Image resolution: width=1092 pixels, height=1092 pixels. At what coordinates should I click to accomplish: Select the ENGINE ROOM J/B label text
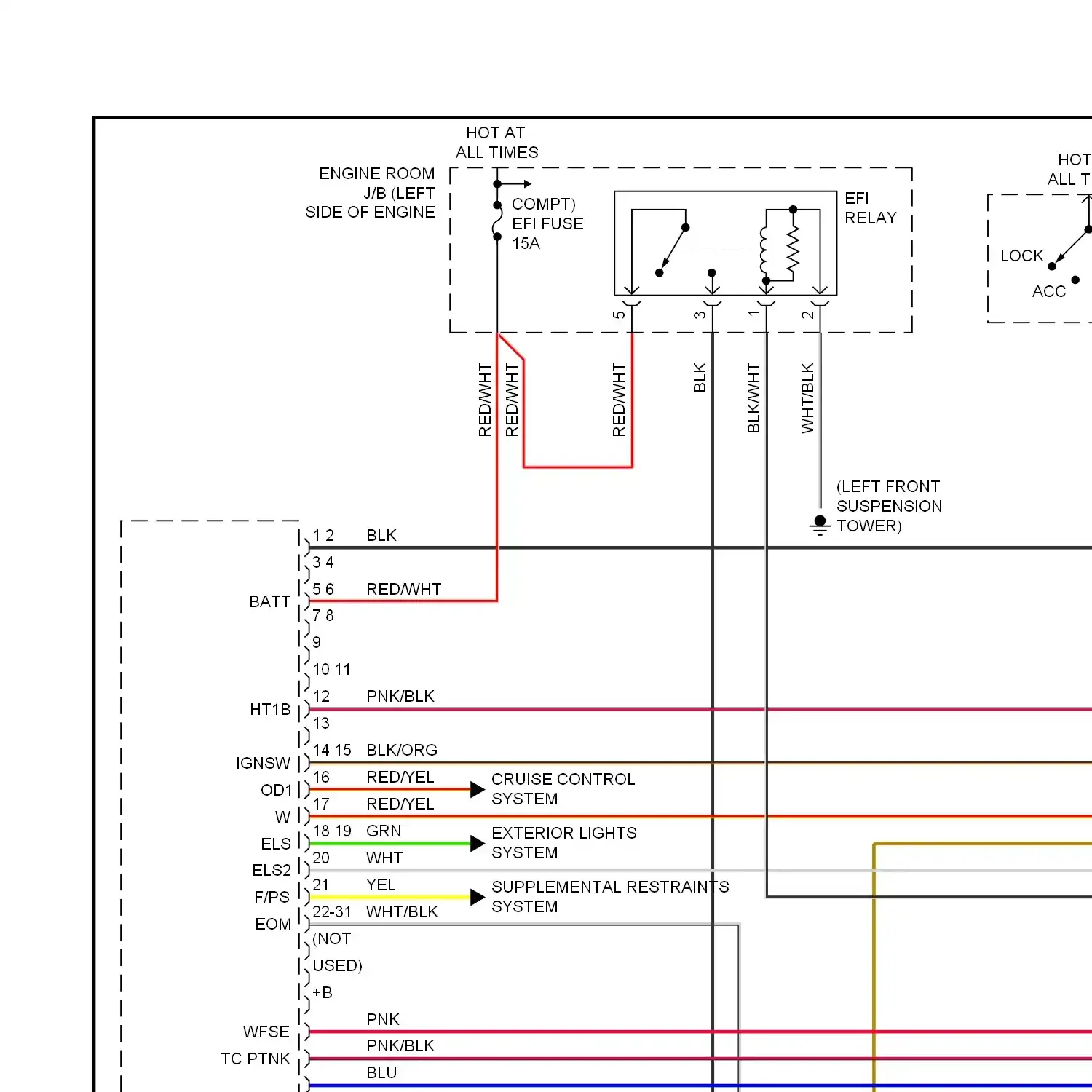pyautogui.click(x=370, y=193)
